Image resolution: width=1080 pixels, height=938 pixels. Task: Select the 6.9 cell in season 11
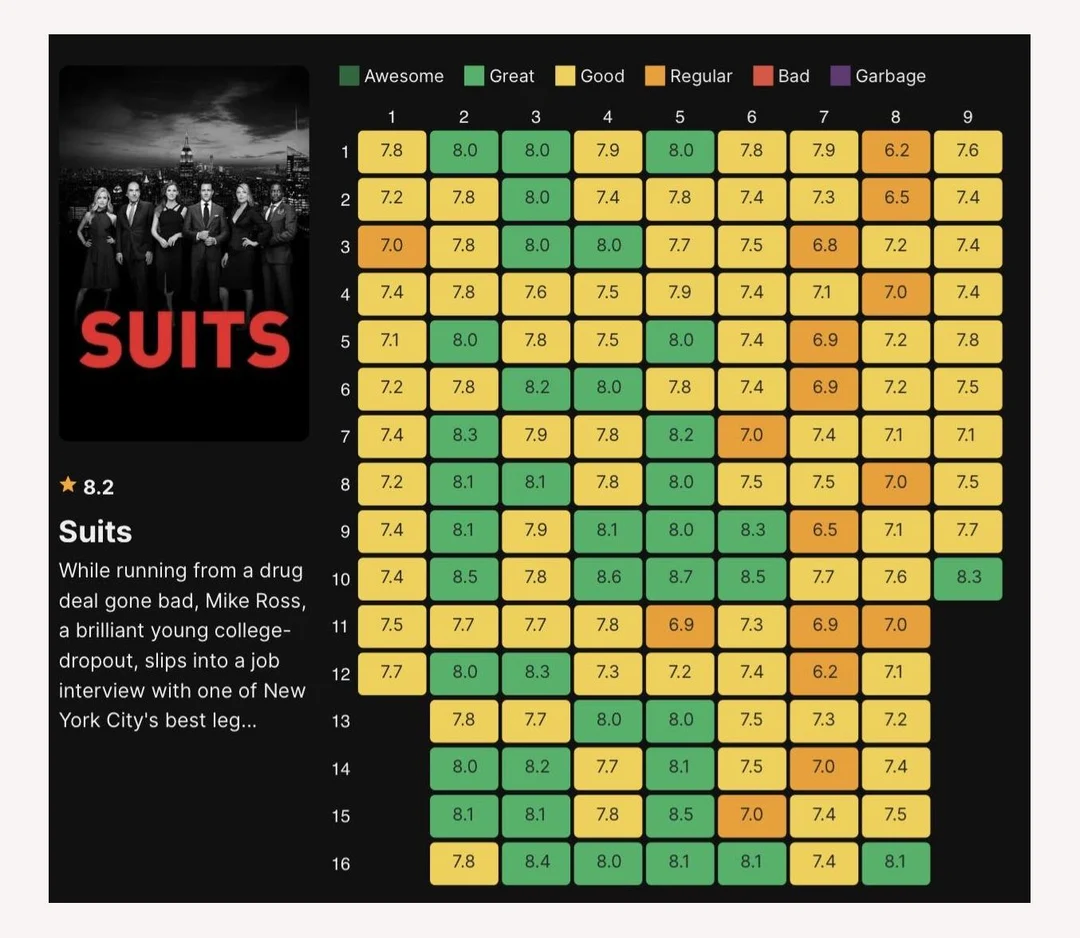680,625
